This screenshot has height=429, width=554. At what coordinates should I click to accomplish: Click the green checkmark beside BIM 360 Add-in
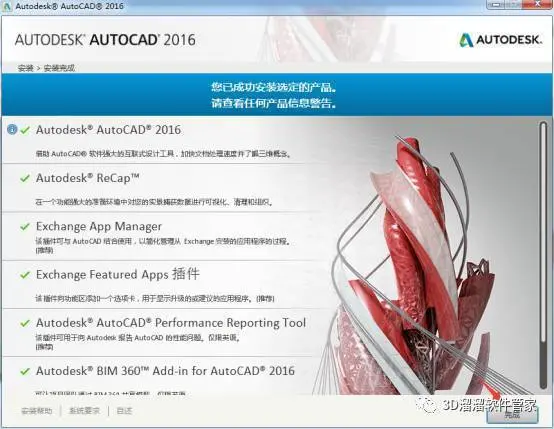coord(25,371)
